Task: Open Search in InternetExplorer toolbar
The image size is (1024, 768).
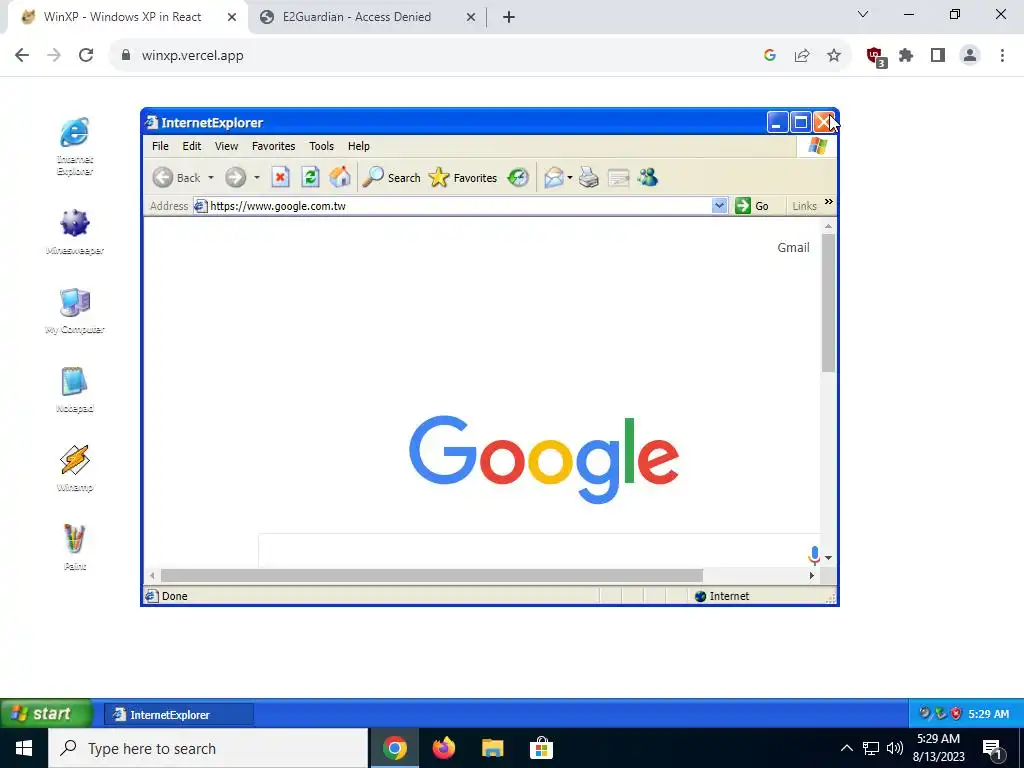Action: tap(391, 178)
